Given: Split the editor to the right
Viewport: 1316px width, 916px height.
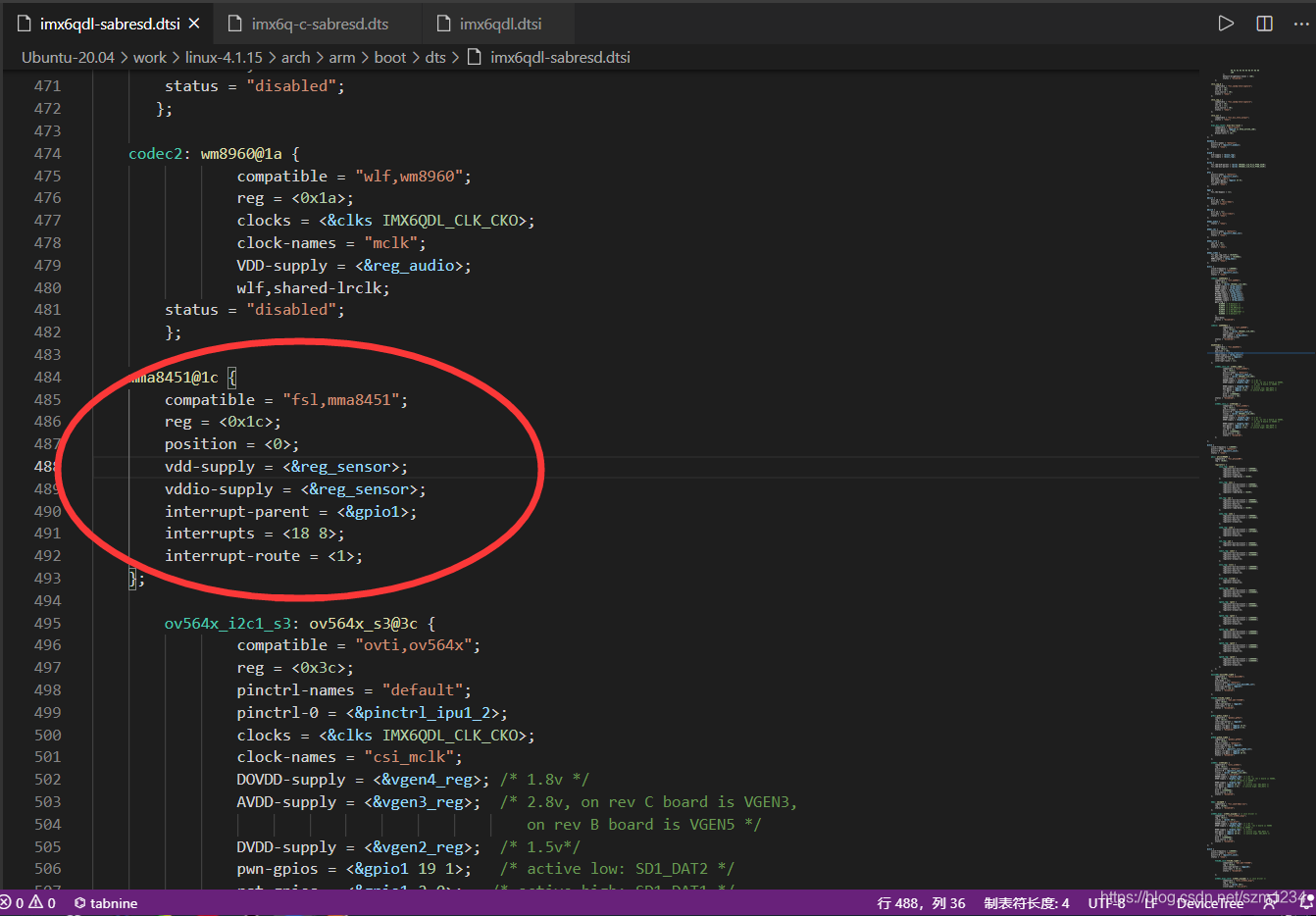Looking at the screenshot, I should (1265, 24).
